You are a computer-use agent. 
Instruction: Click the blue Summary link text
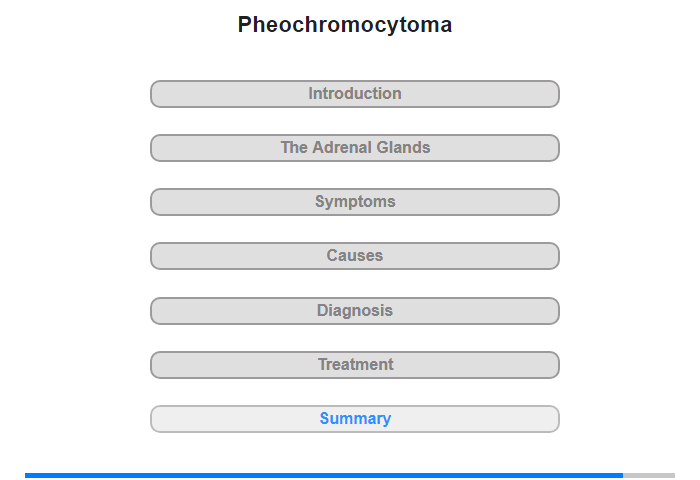(355, 419)
